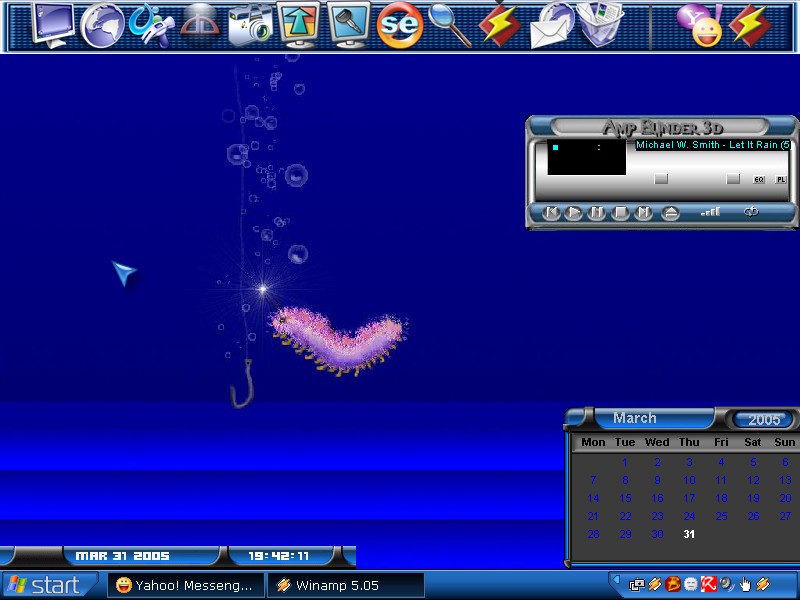Select day 15 in the March calendar
The height and width of the screenshot is (600, 800).
pos(625,498)
